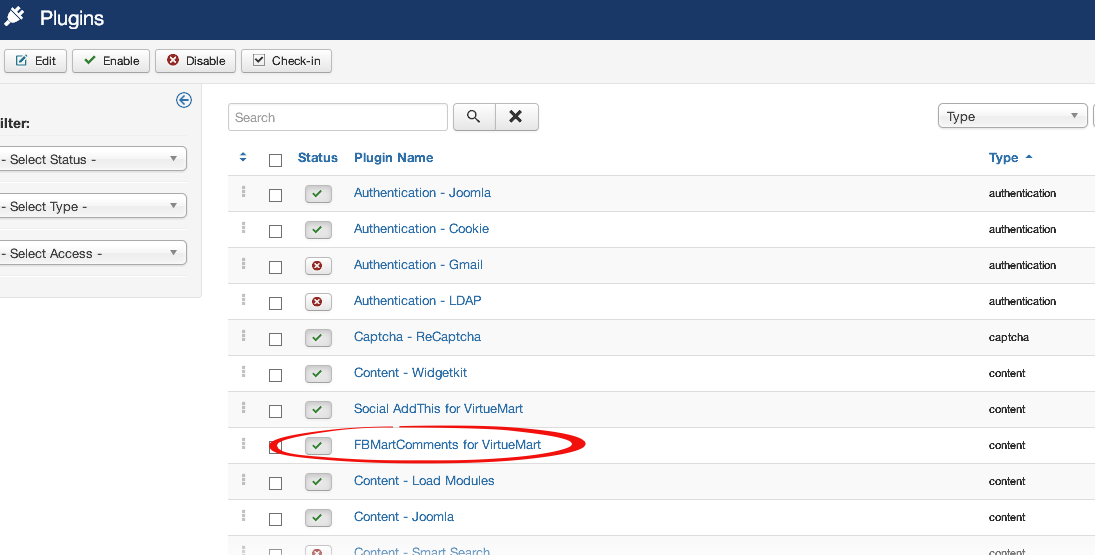Toggle status of Authentication - Gmail plugin
Screen dimensions: 1095x555
pos(318,266)
